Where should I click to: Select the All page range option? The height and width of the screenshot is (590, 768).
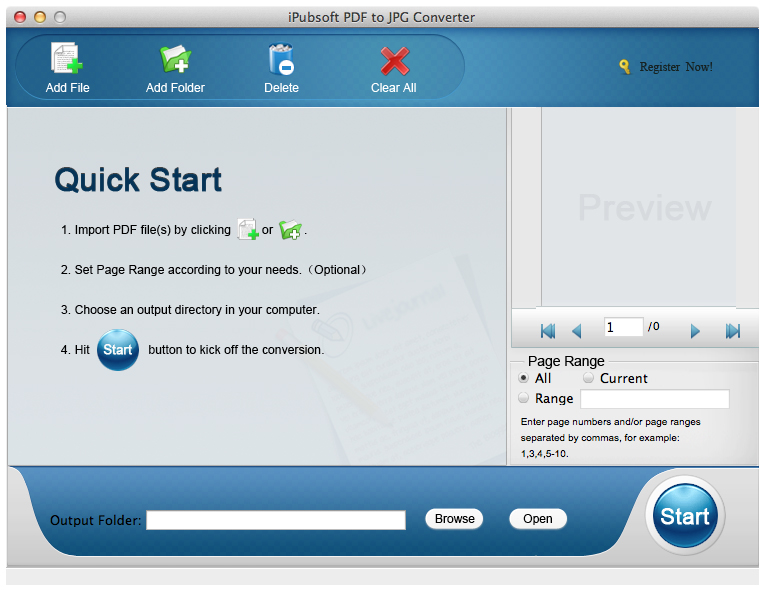[524, 378]
